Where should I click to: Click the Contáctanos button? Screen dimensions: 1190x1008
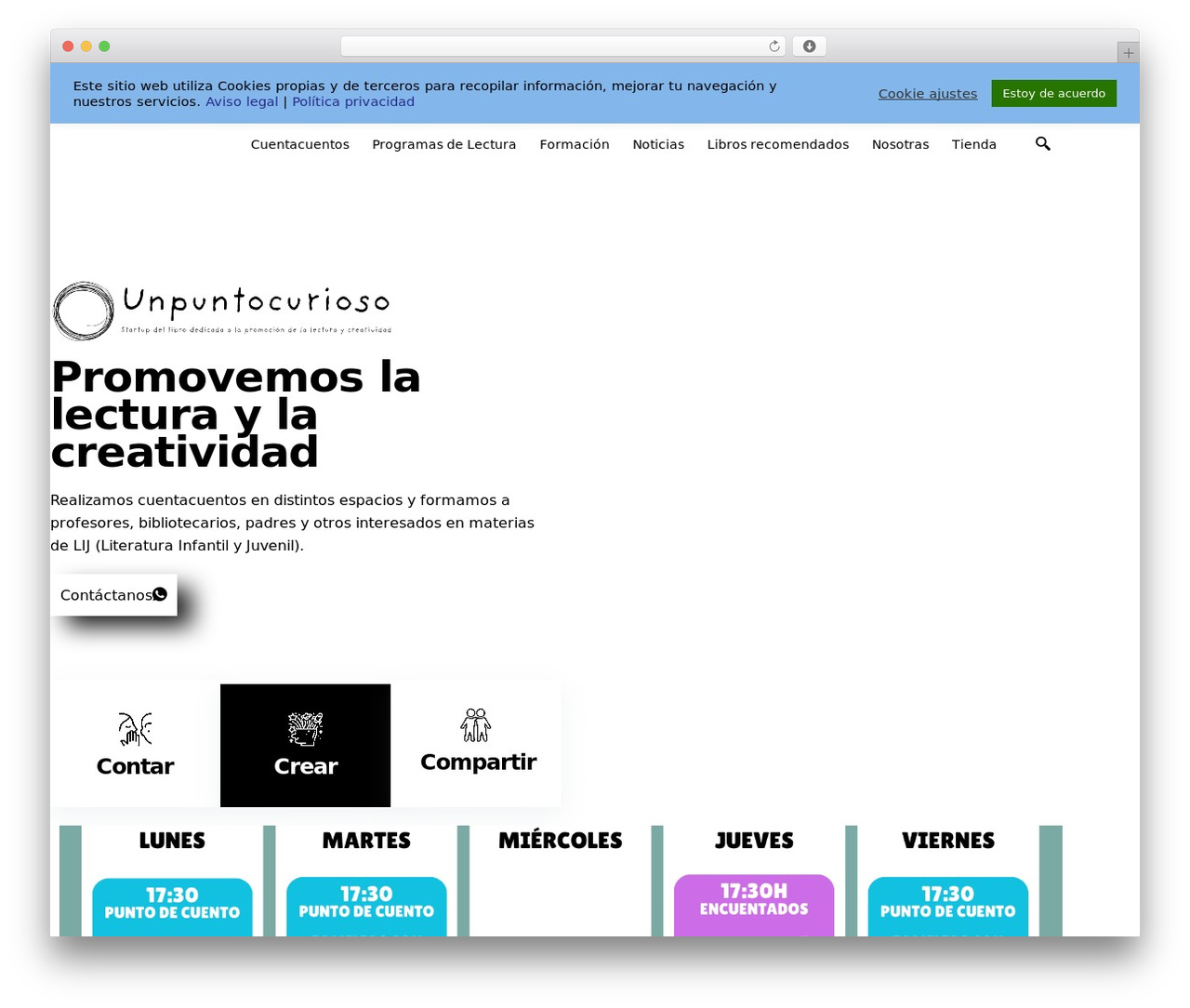pos(113,594)
